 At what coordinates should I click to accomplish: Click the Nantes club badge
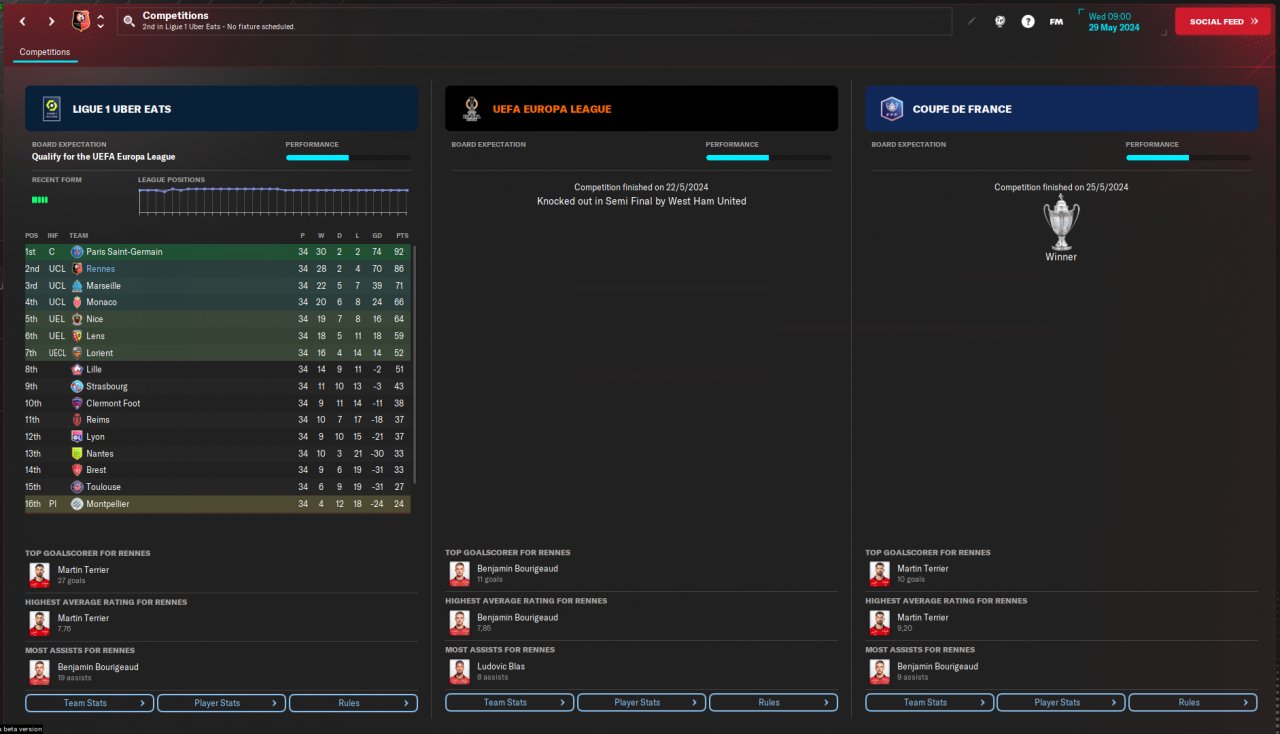coord(77,453)
